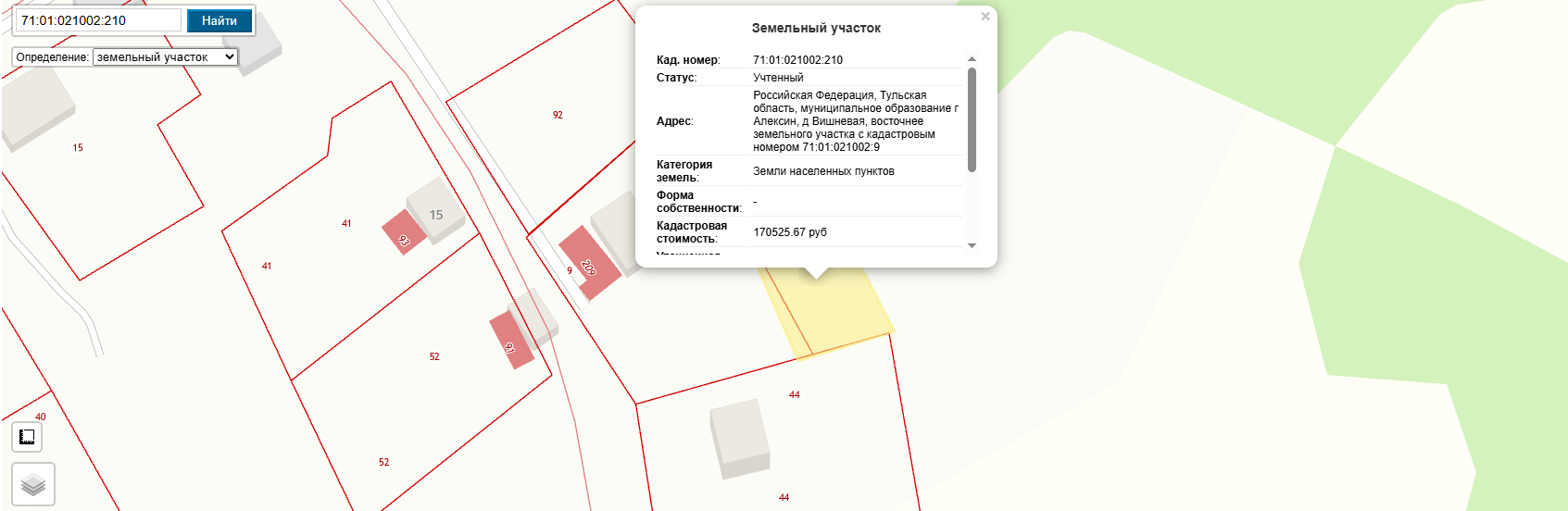
Task: Select red building marked 93
Action: coord(404,232)
